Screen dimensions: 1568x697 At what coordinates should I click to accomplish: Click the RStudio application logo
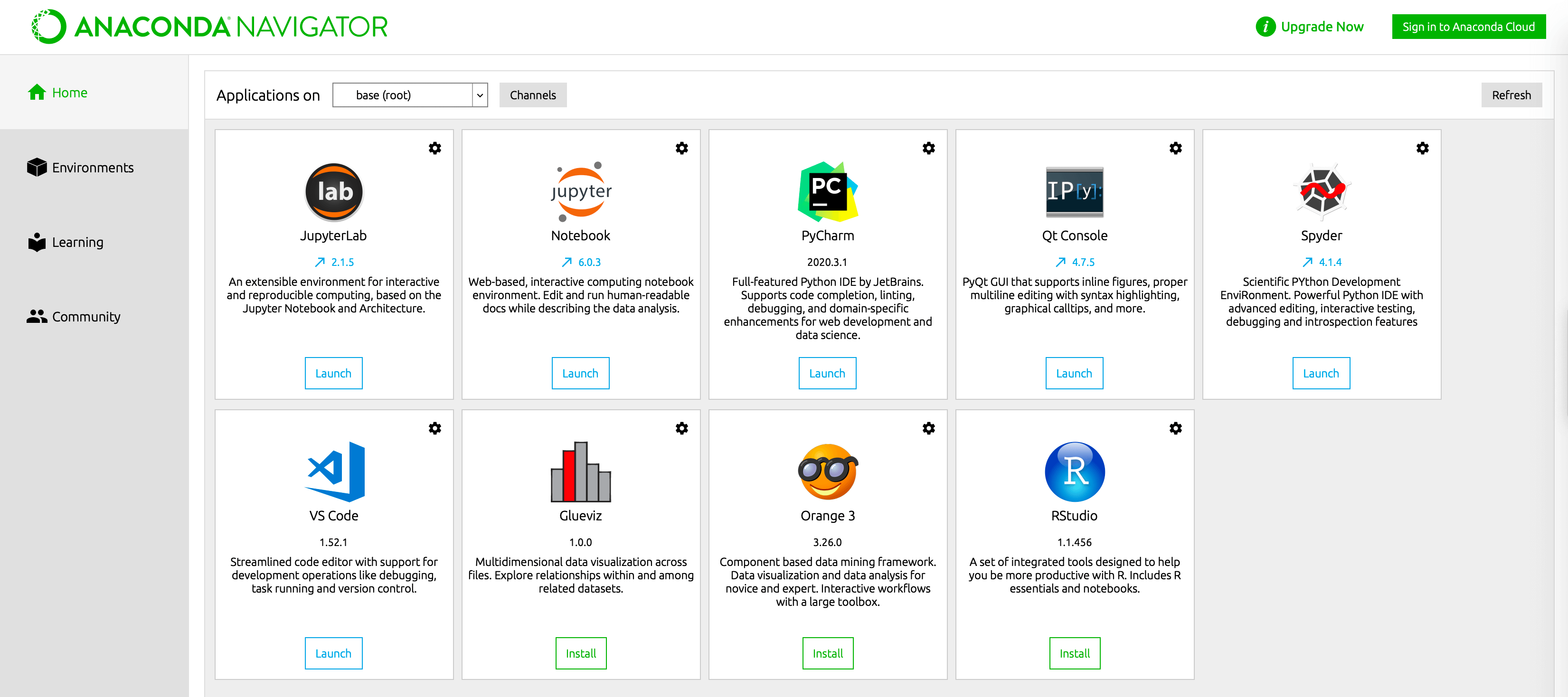(1074, 471)
